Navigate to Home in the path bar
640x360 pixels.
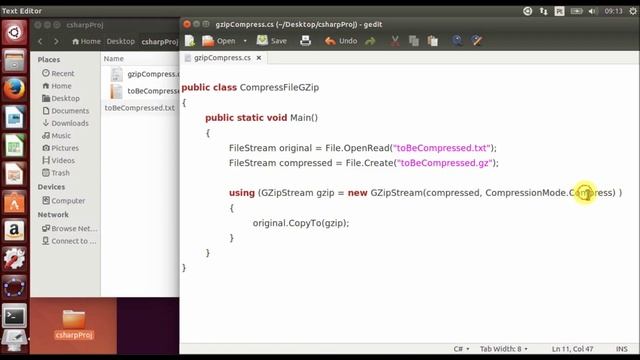point(86,41)
